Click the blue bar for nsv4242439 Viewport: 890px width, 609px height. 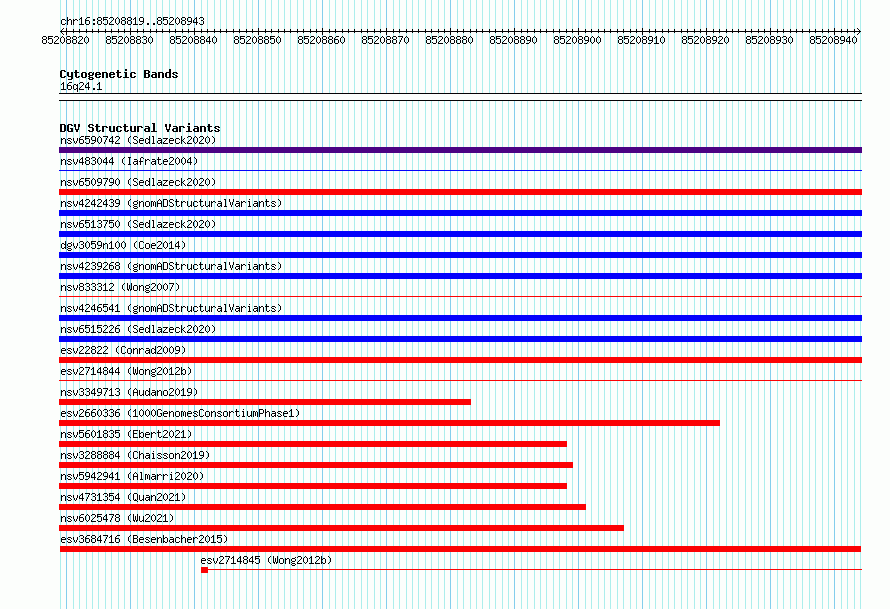tap(460, 213)
